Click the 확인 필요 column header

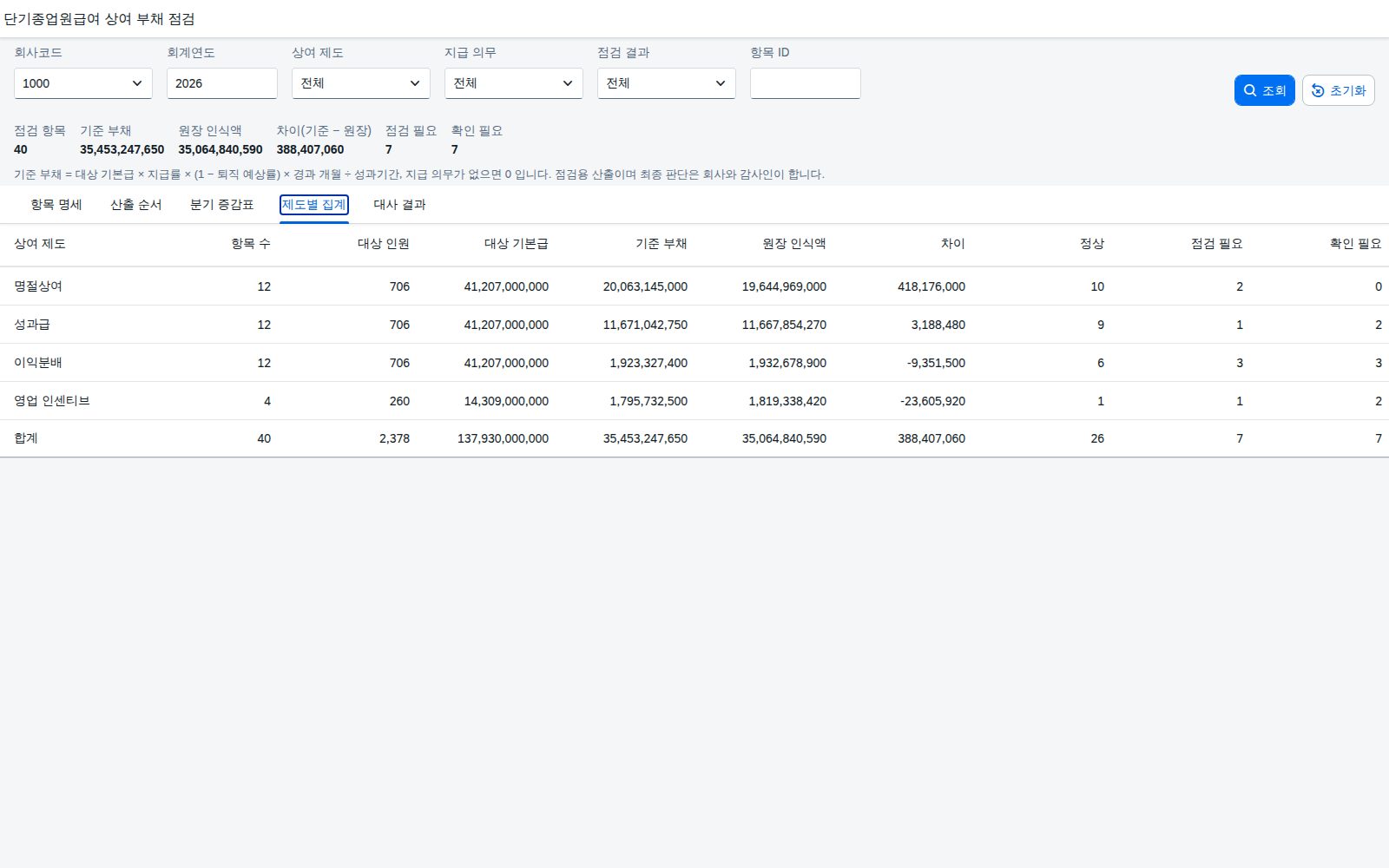click(1356, 244)
